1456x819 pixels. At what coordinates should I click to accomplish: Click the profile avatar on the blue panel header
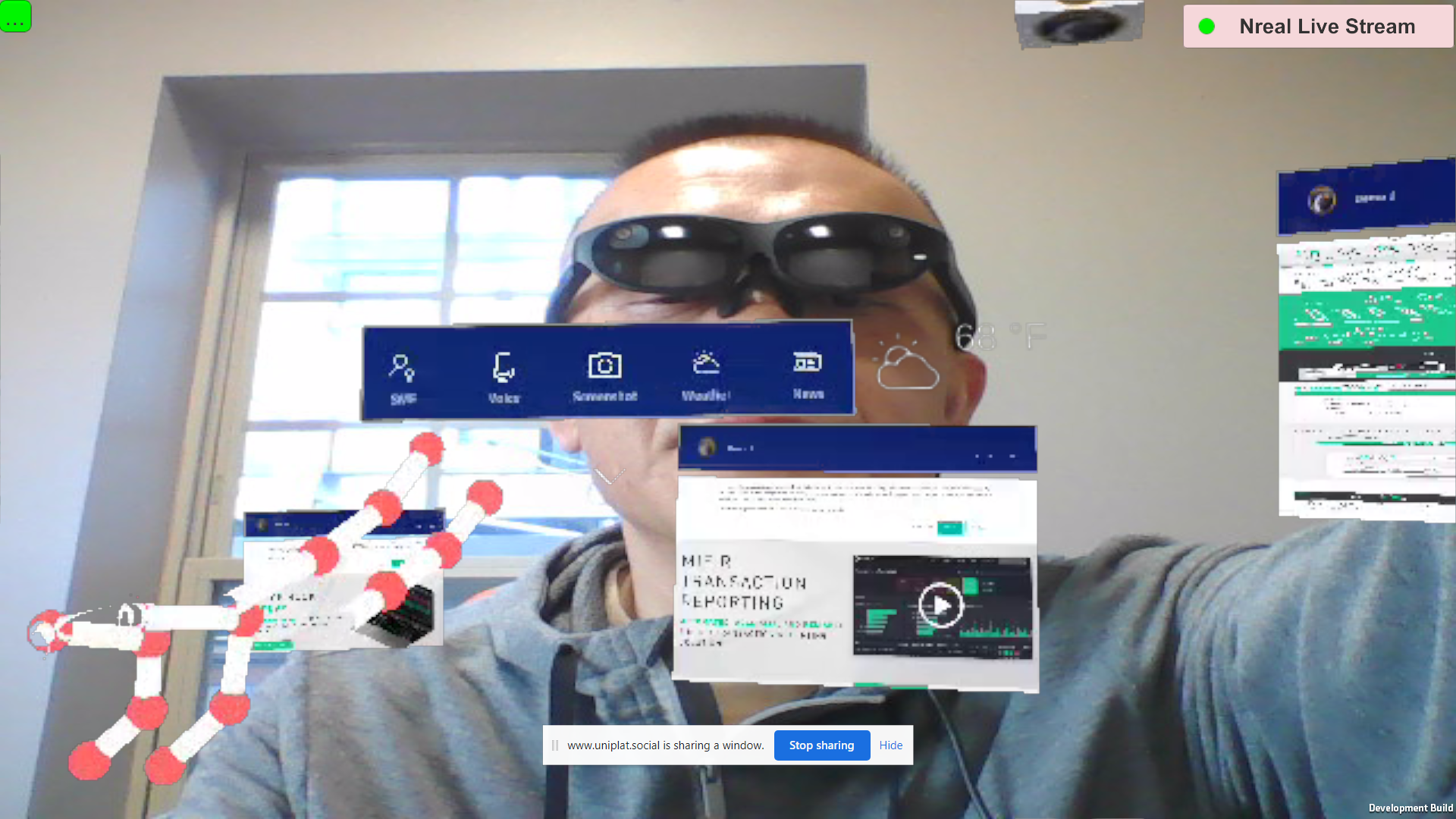coord(708,448)
